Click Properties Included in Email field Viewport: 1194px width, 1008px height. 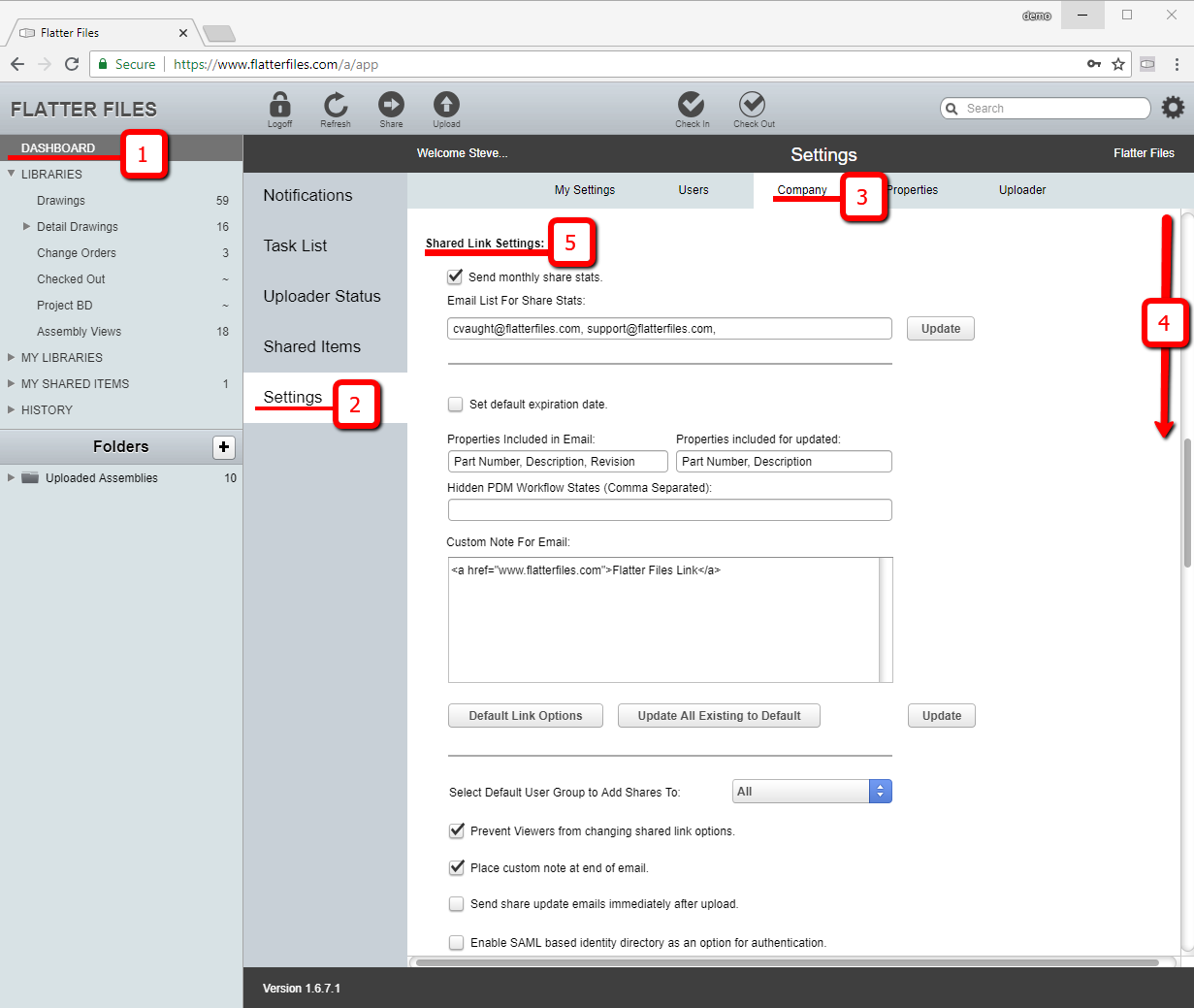(558, 462)
